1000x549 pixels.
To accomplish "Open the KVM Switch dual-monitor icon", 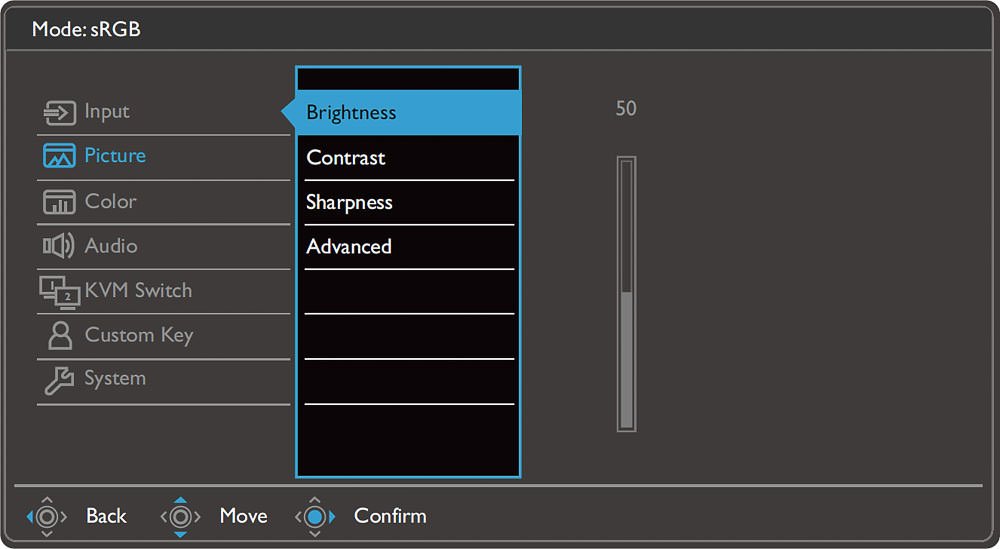I will [60, 292].
